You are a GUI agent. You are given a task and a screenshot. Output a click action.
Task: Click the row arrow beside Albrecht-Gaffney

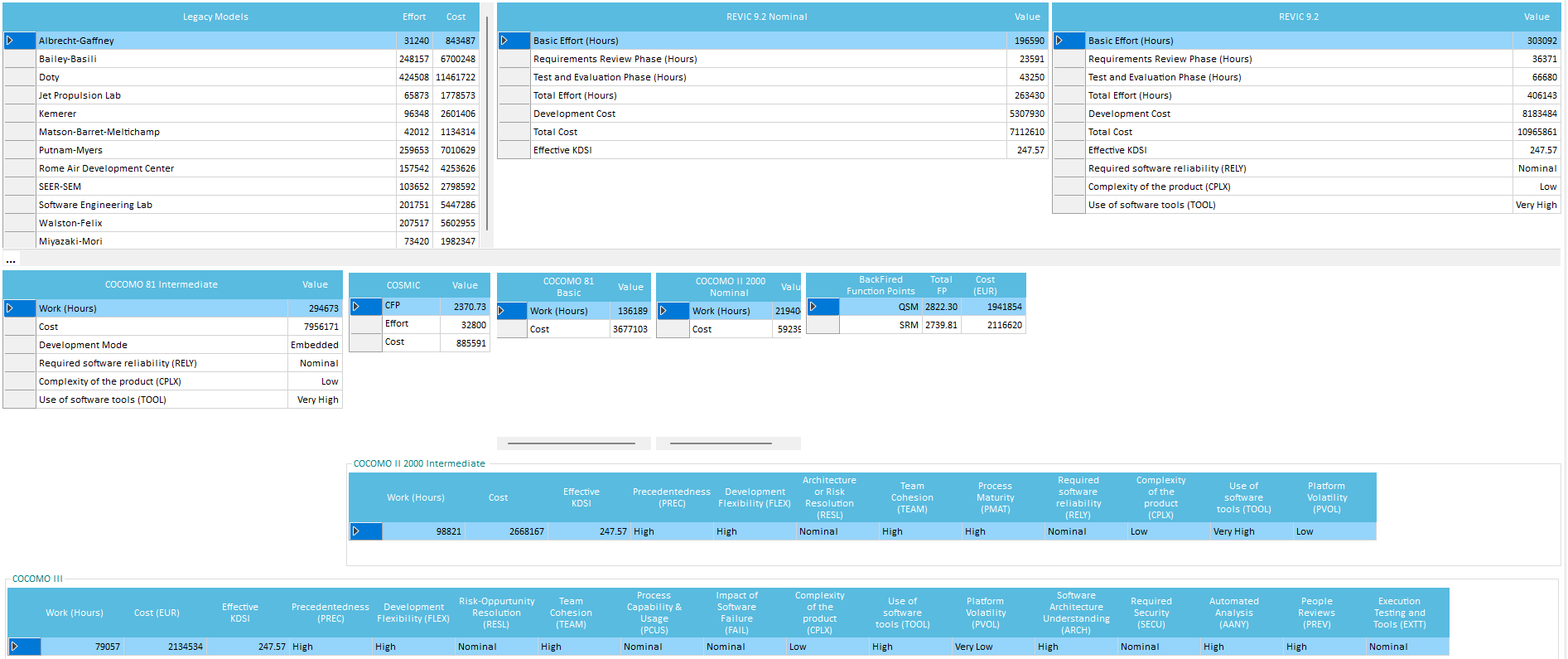10,41
